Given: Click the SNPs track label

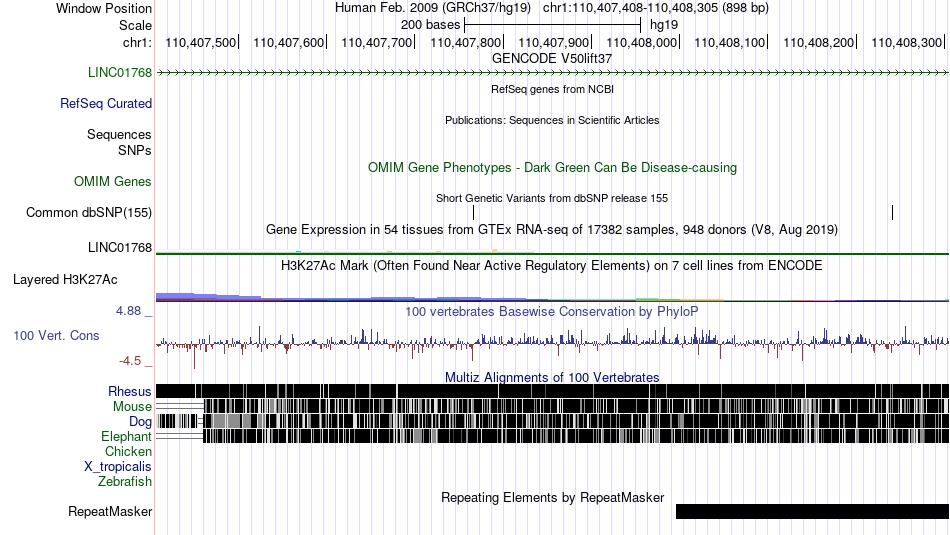Looking at the screenshot, I should pyautogui.click(x=135, y=150).
